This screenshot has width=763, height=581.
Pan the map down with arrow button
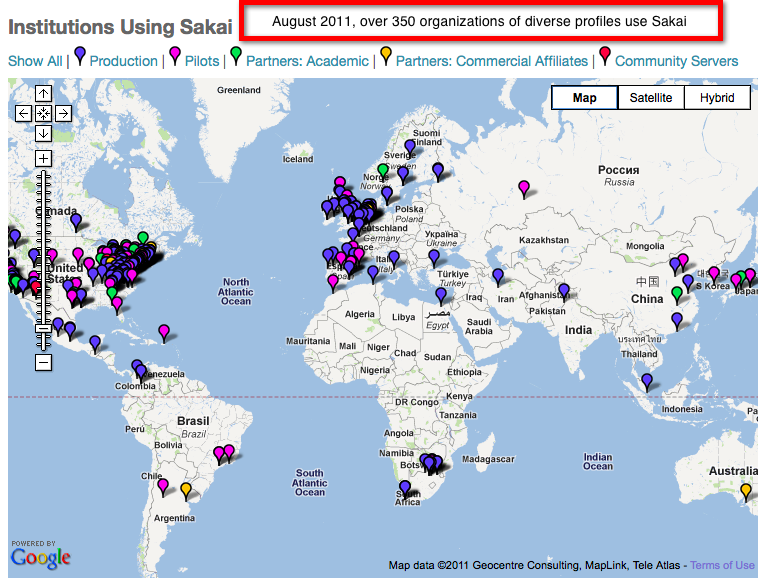[x=43, y=133]
